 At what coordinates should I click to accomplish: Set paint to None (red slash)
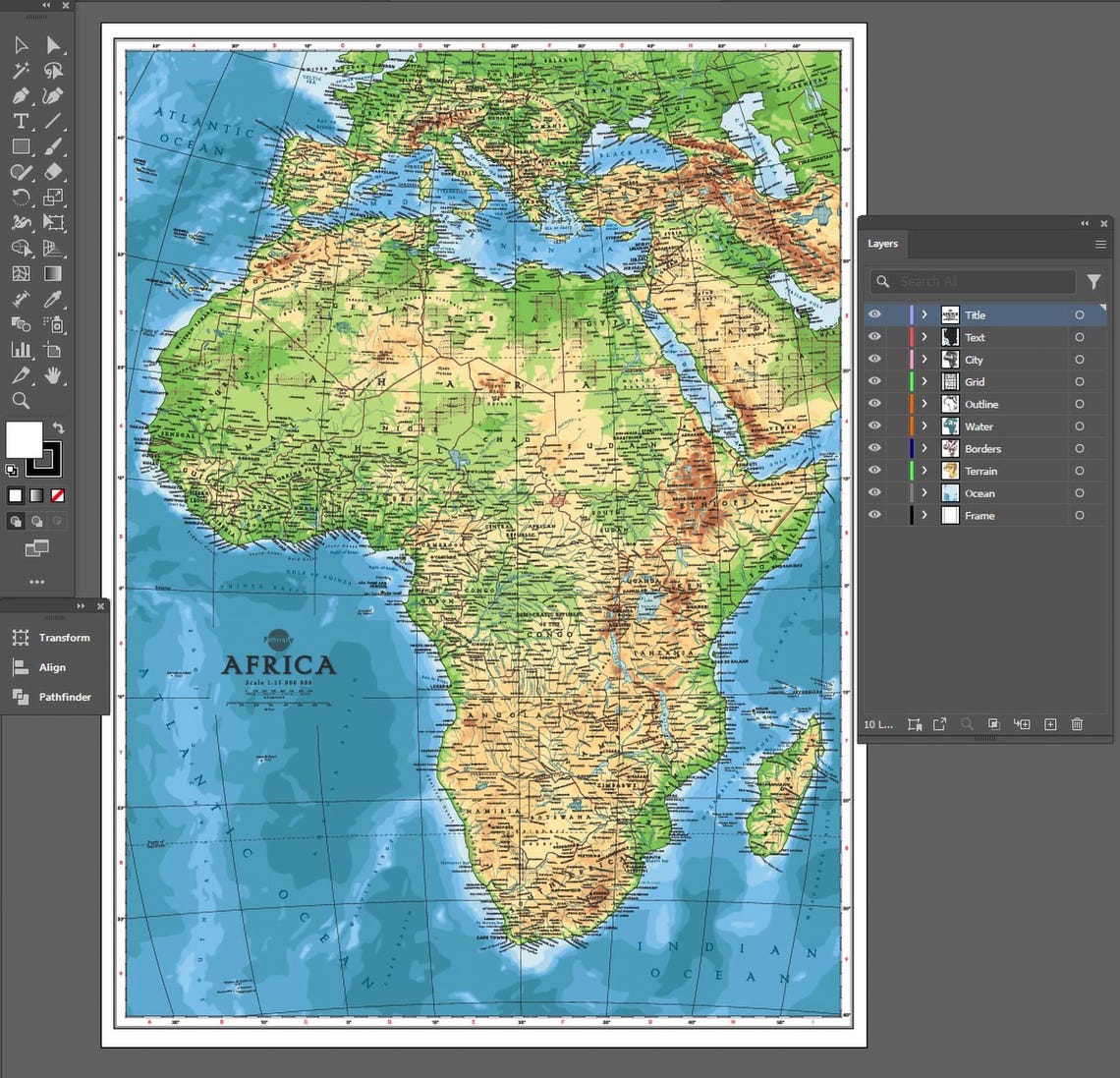click(x=58, y=495)
